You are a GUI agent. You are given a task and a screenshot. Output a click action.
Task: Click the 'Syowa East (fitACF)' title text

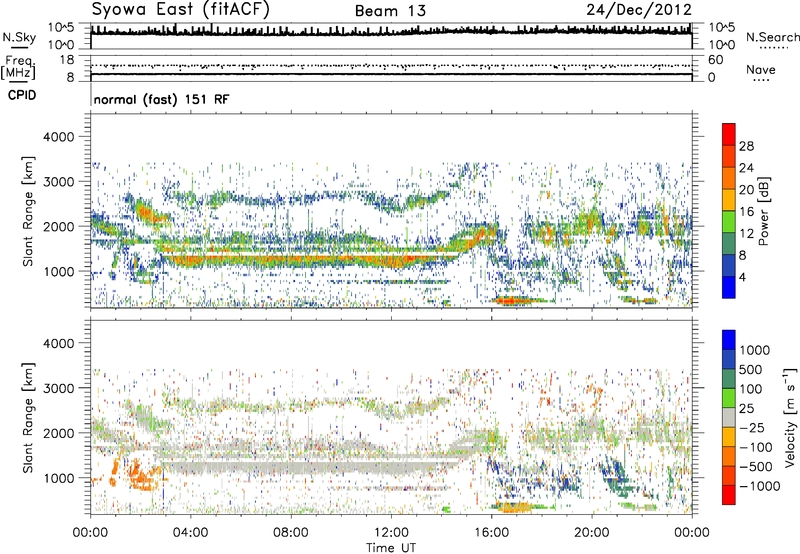point(181,10)
